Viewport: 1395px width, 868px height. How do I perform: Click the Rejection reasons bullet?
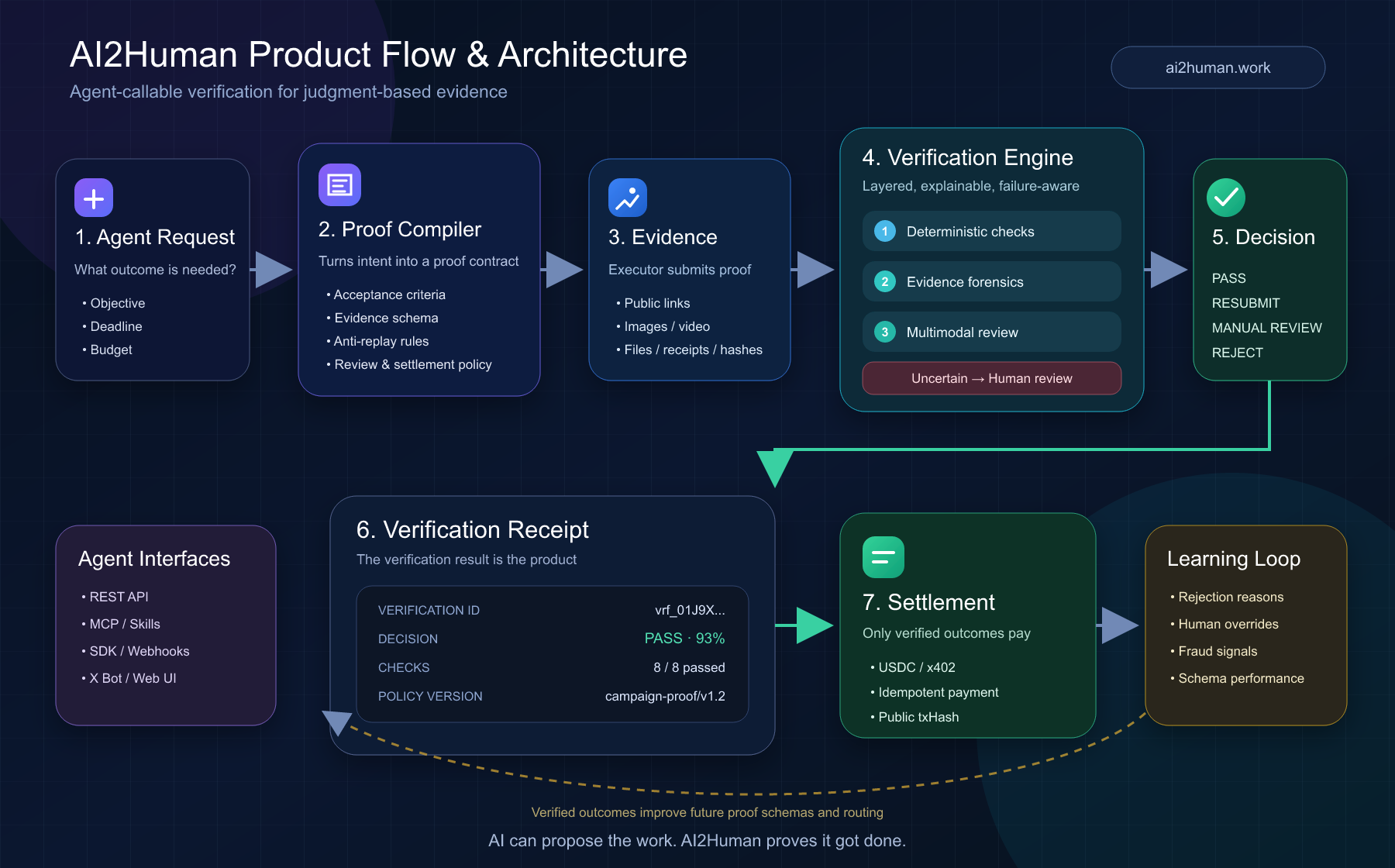point(1227,597)
